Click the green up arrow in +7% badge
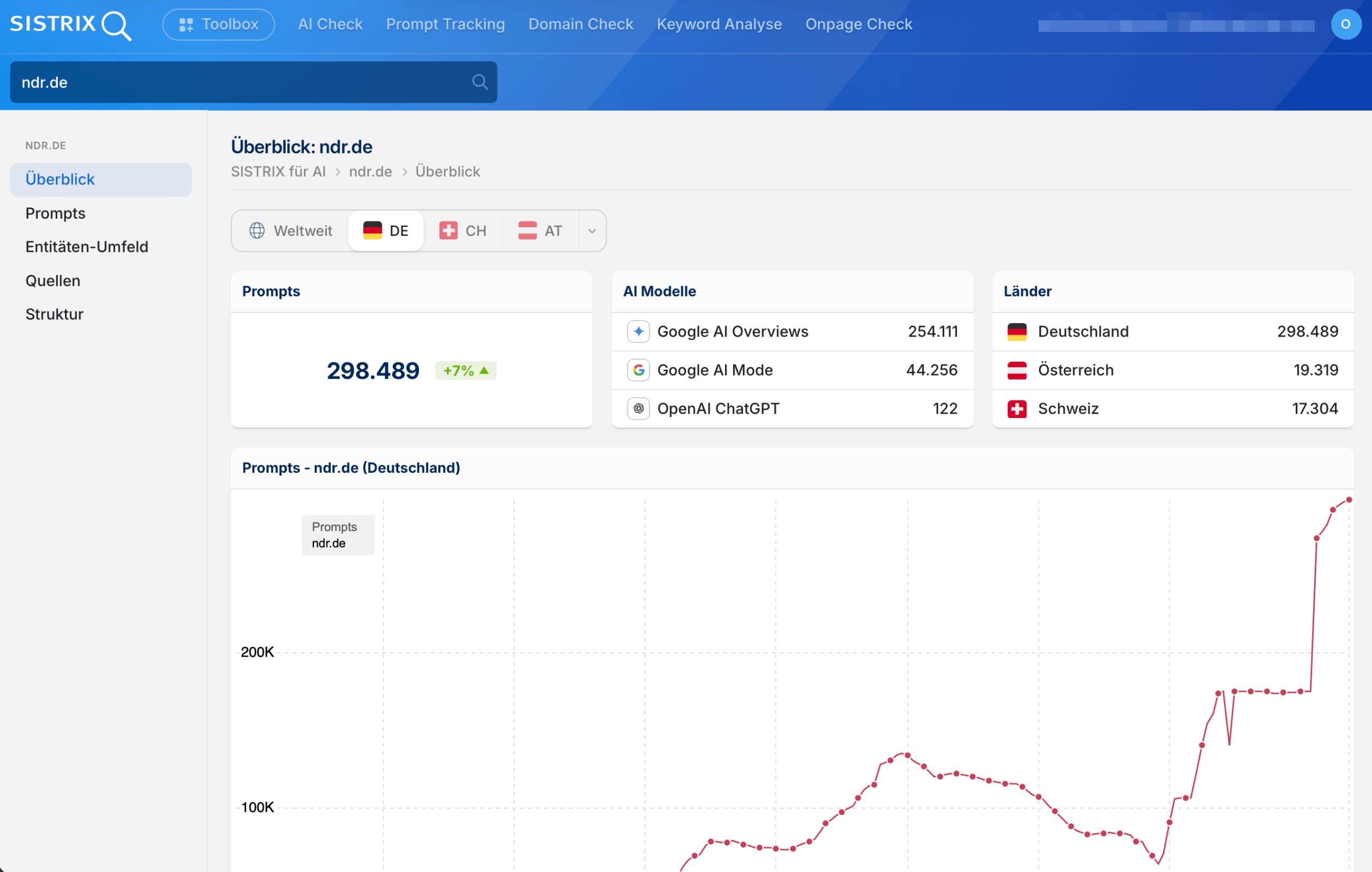The image size is (1372, 872). (484, 370)
